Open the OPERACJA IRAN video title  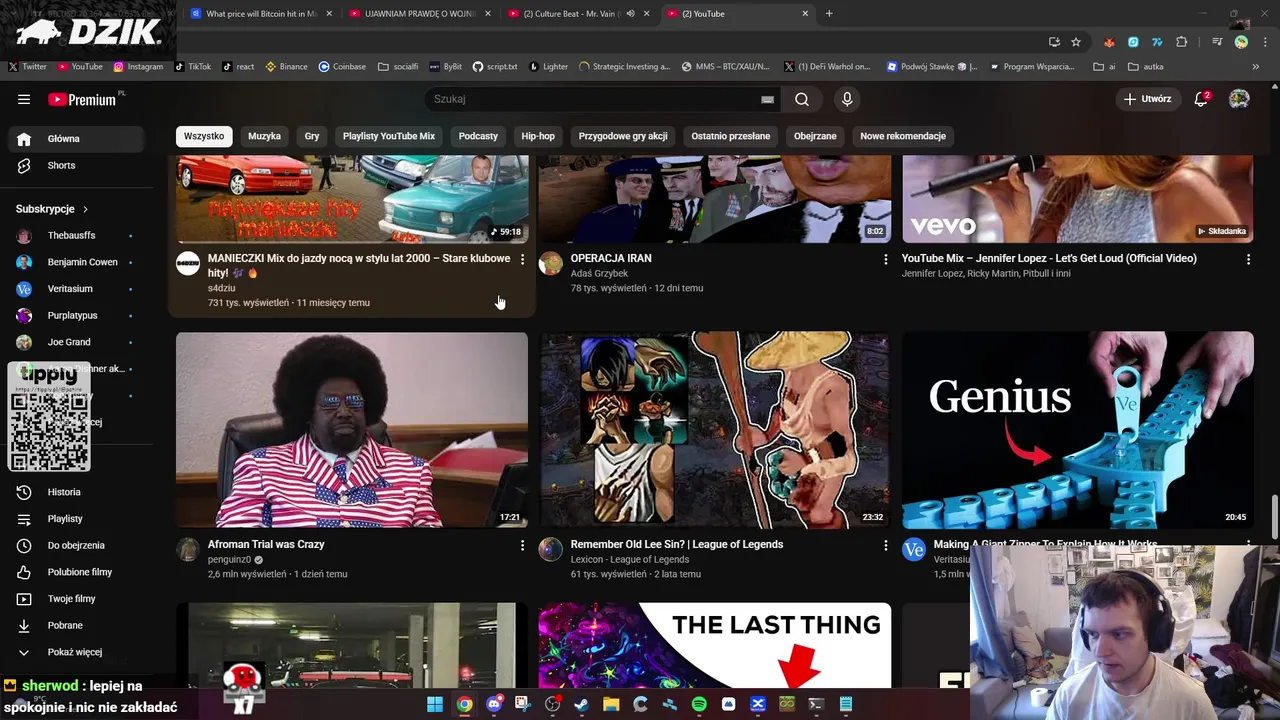coord(611,258)
